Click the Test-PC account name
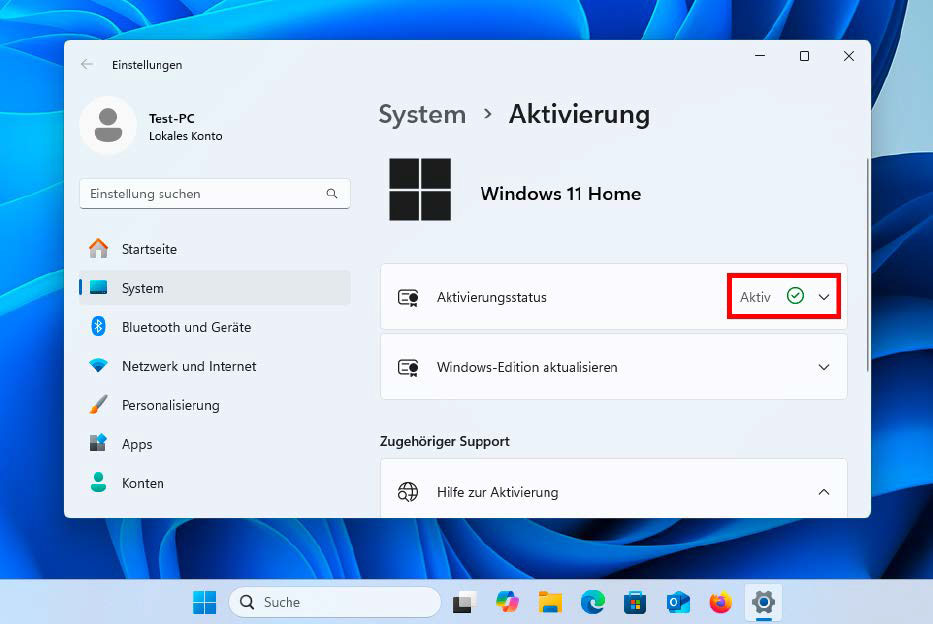This screenshot has width=933, height=624. pos(171,118)
